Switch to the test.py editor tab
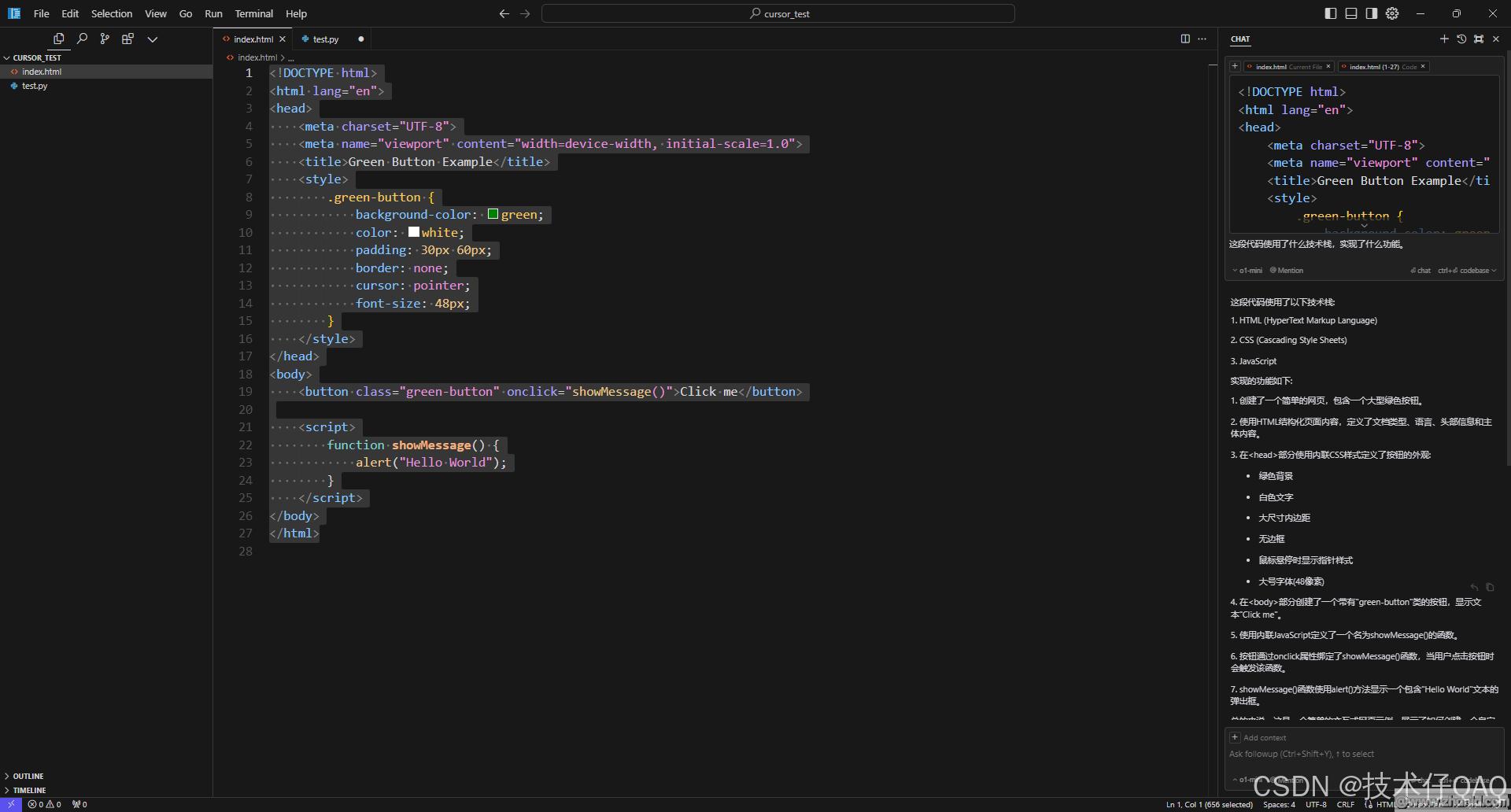This screenshot has width=1511, height=812. point(325,39)
